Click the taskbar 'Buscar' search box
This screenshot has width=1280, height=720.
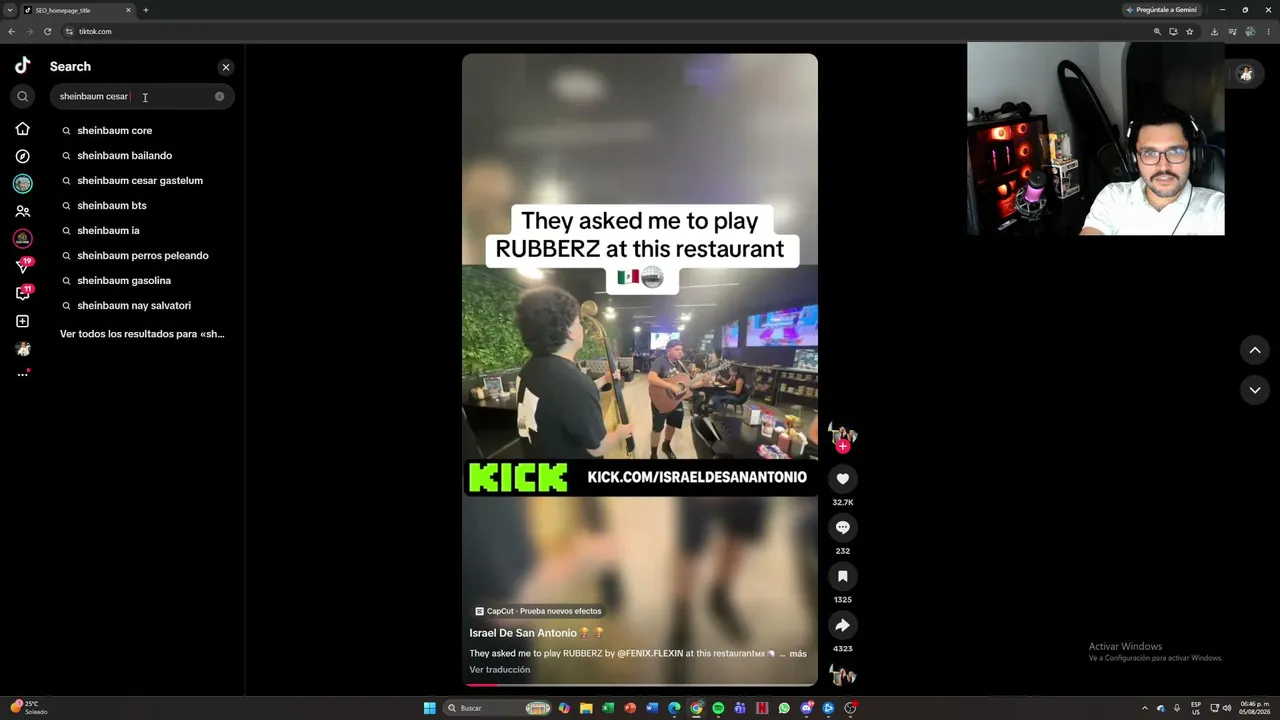pyautogui.click(x=496, y=708)
